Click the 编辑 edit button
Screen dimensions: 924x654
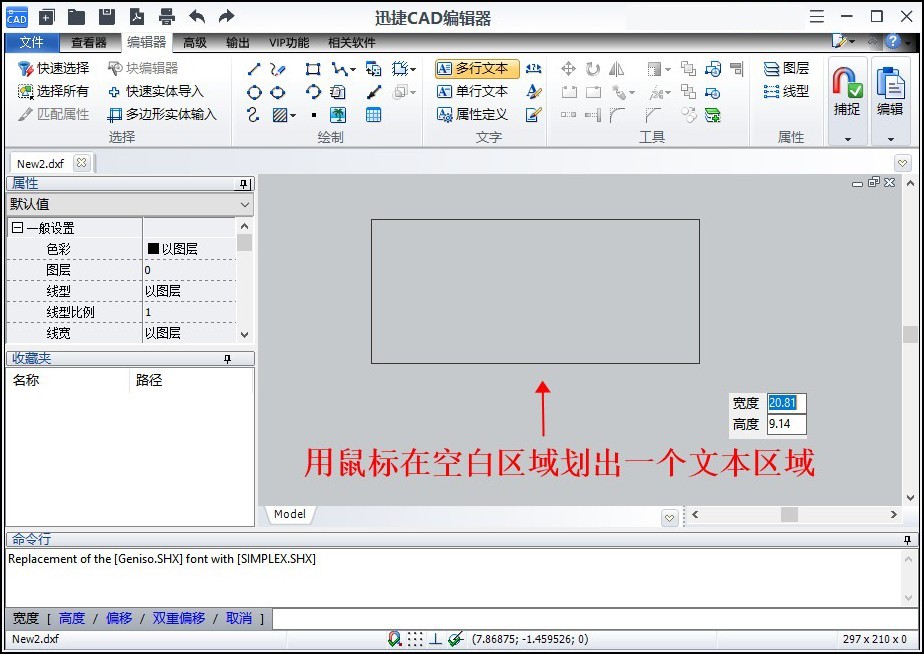(889, 91)
